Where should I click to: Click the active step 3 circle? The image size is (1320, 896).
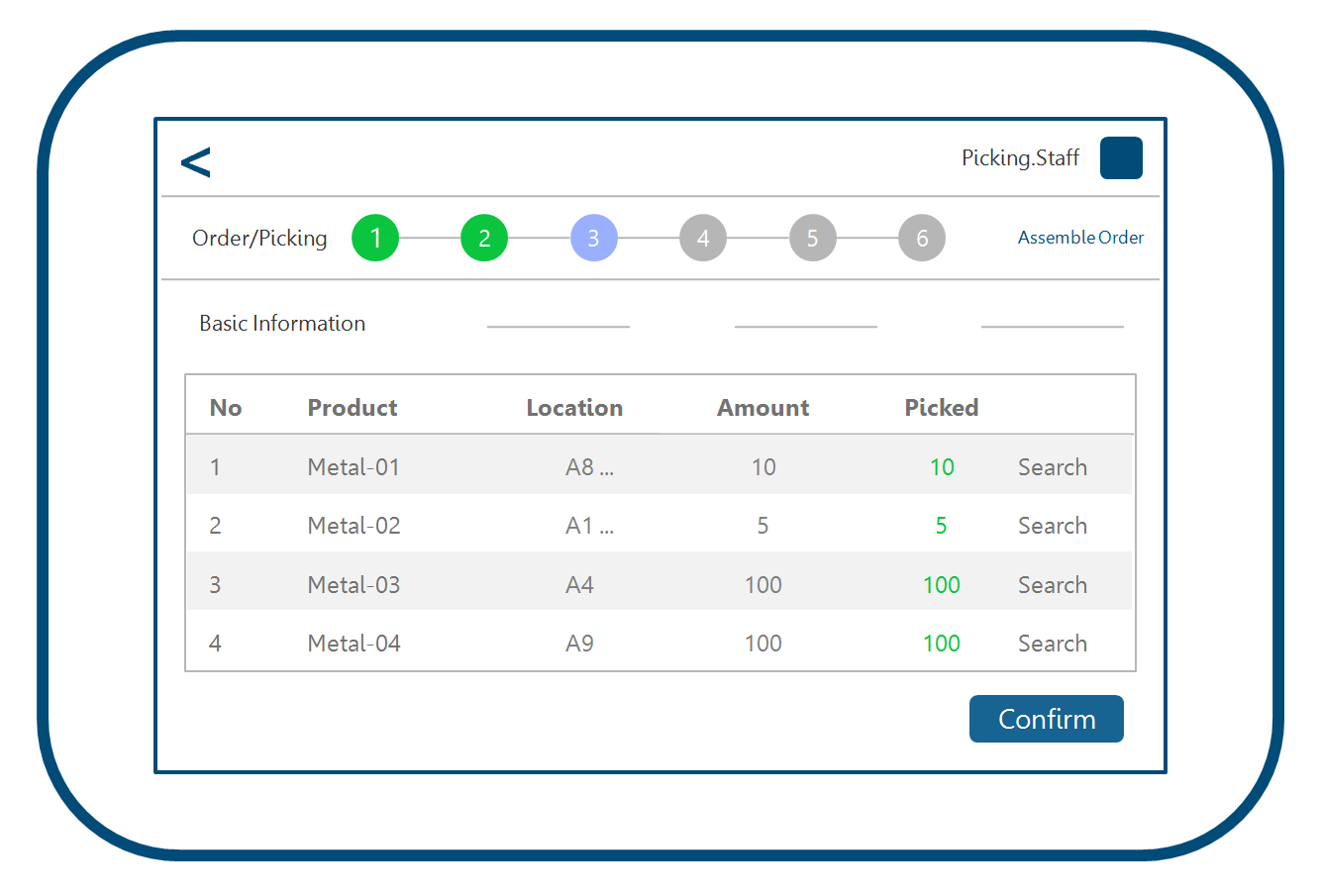click(593, 238)
